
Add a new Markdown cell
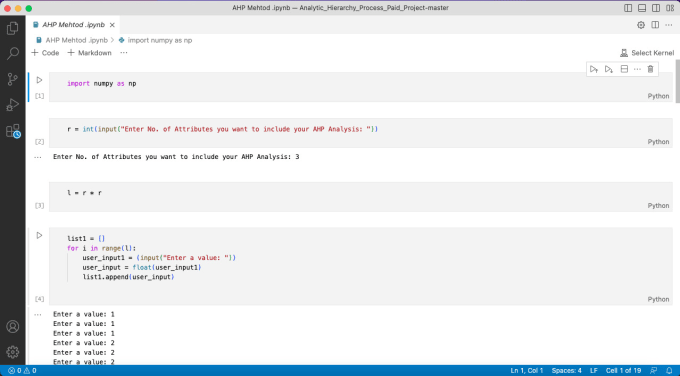coord(89,53)
